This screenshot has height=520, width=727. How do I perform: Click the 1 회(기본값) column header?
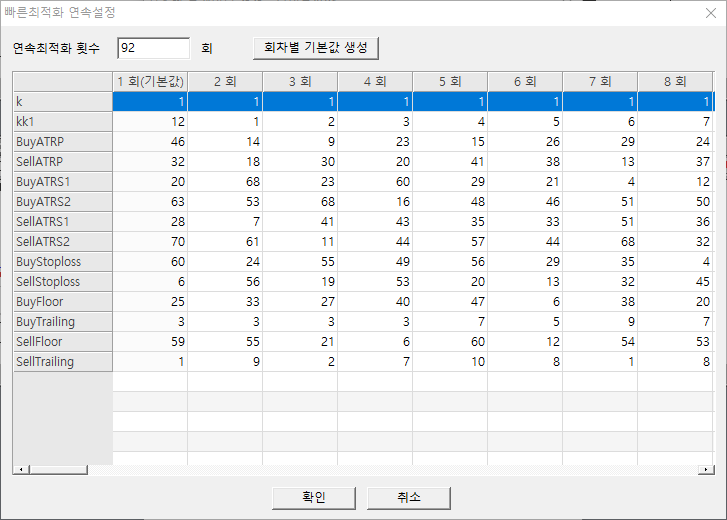pyautogui.click(x=150, y=81)
